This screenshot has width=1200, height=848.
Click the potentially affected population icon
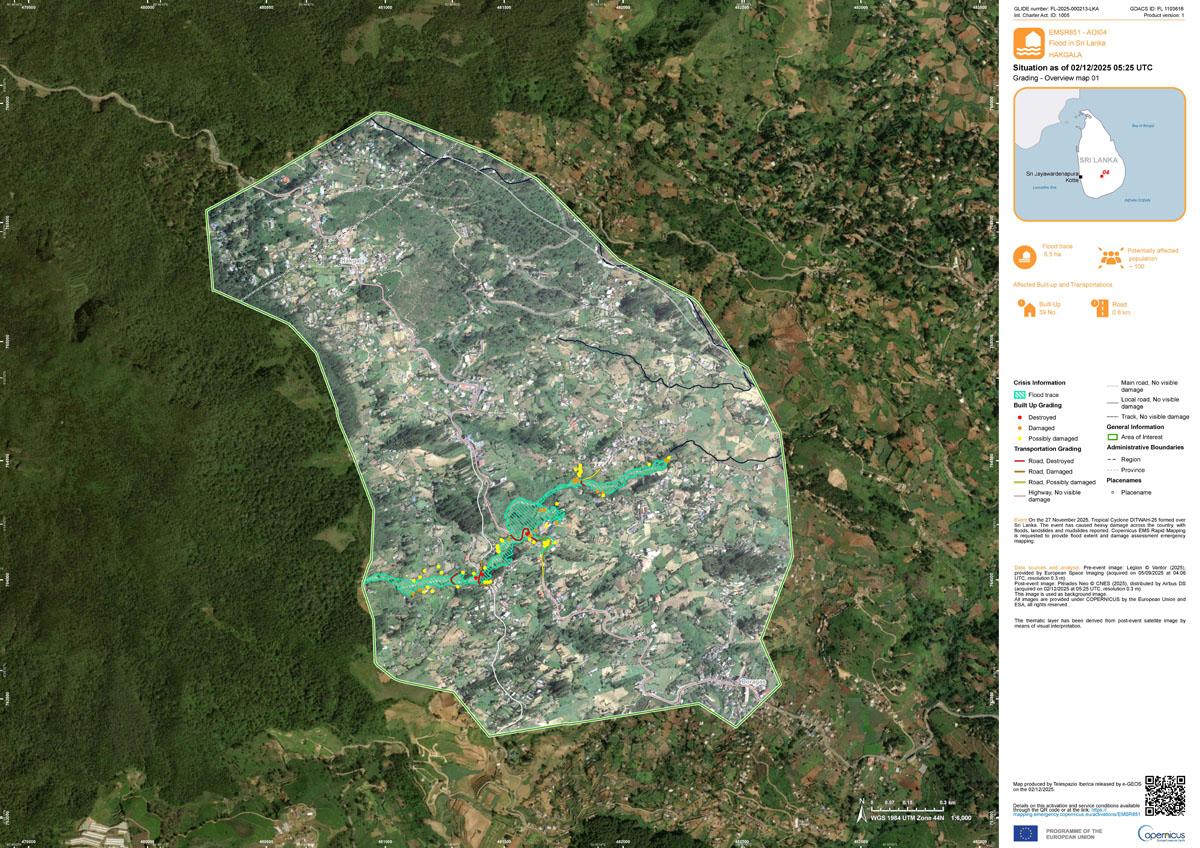(x=1110, y=257)
